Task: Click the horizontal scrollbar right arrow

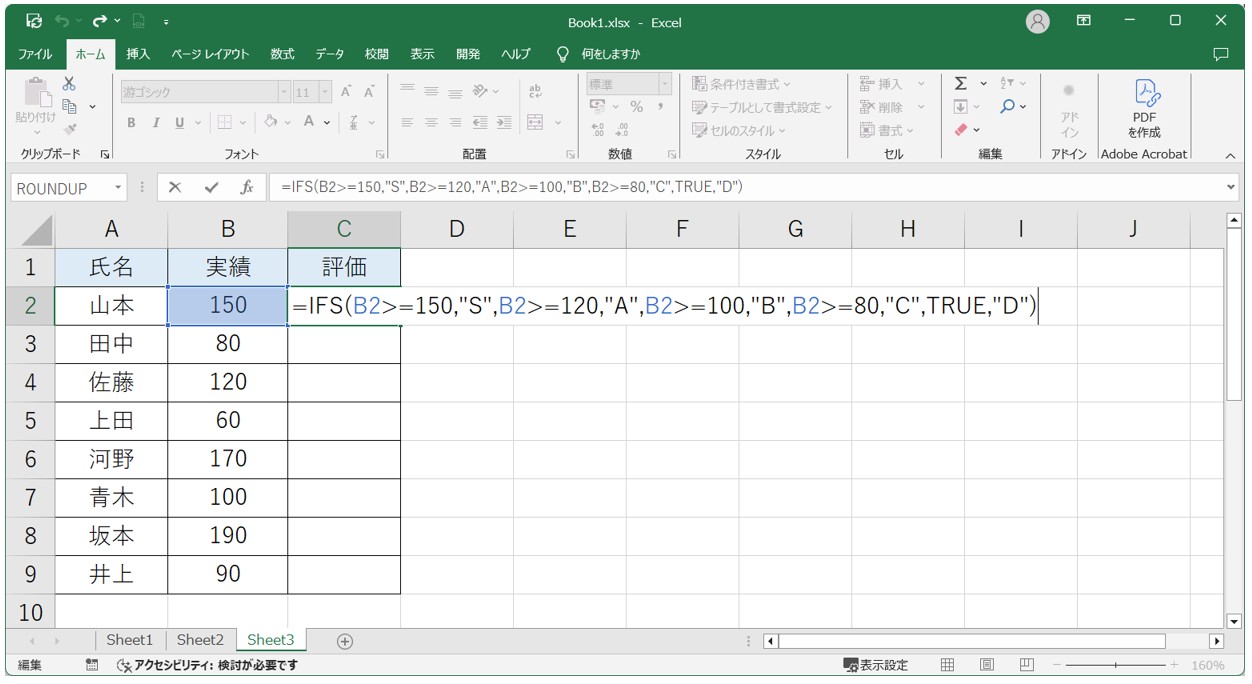Action: (1216, 641)
